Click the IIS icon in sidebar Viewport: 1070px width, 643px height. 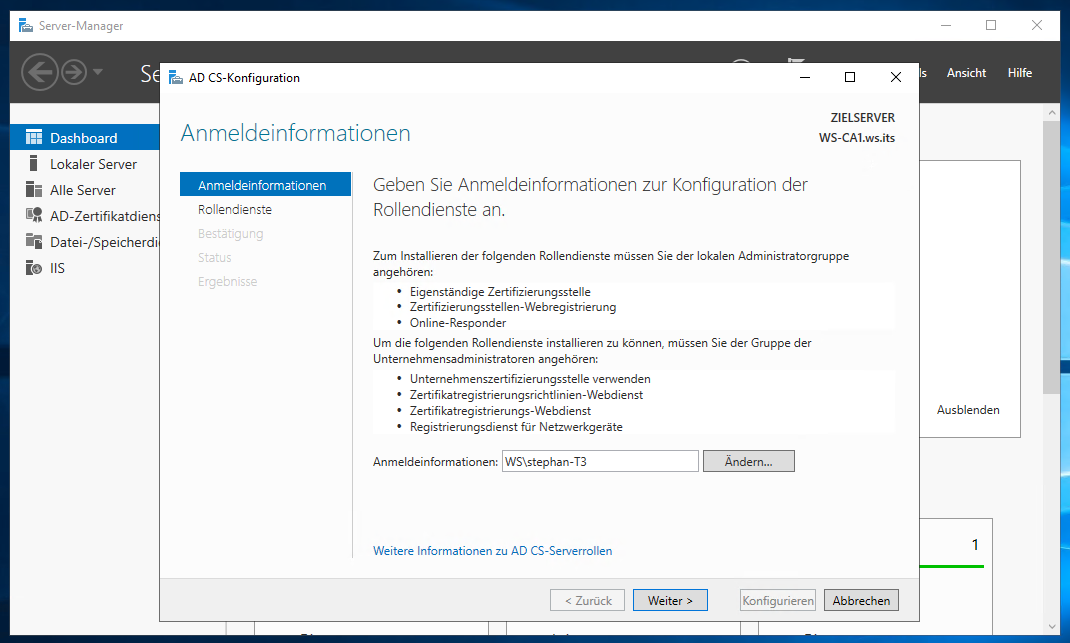pyautogui.click(x=33, y=268)
